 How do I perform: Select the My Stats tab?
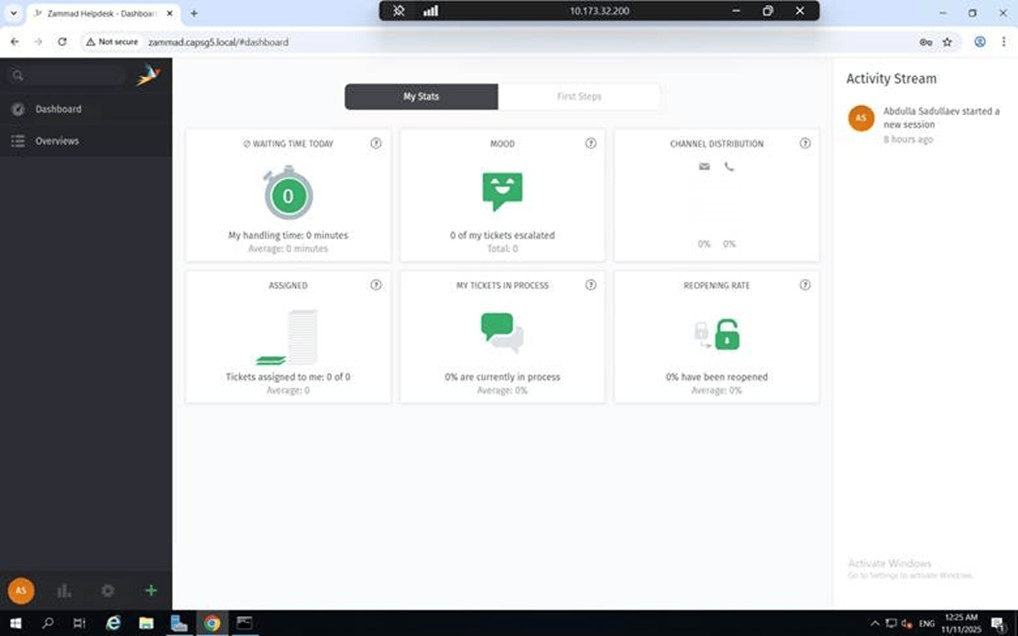click(421, 96)
